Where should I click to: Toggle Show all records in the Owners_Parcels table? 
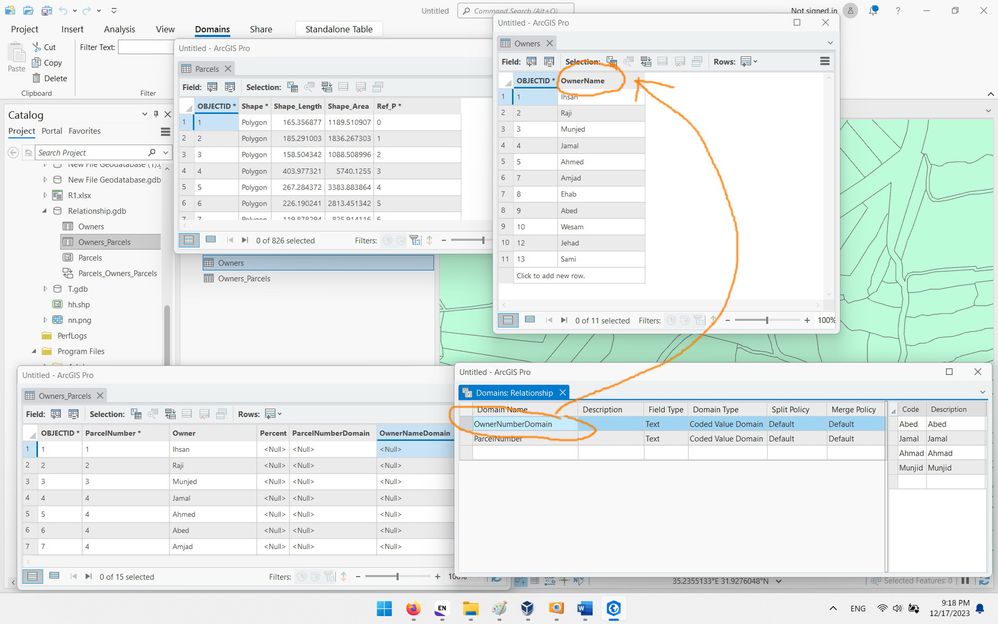32,576
